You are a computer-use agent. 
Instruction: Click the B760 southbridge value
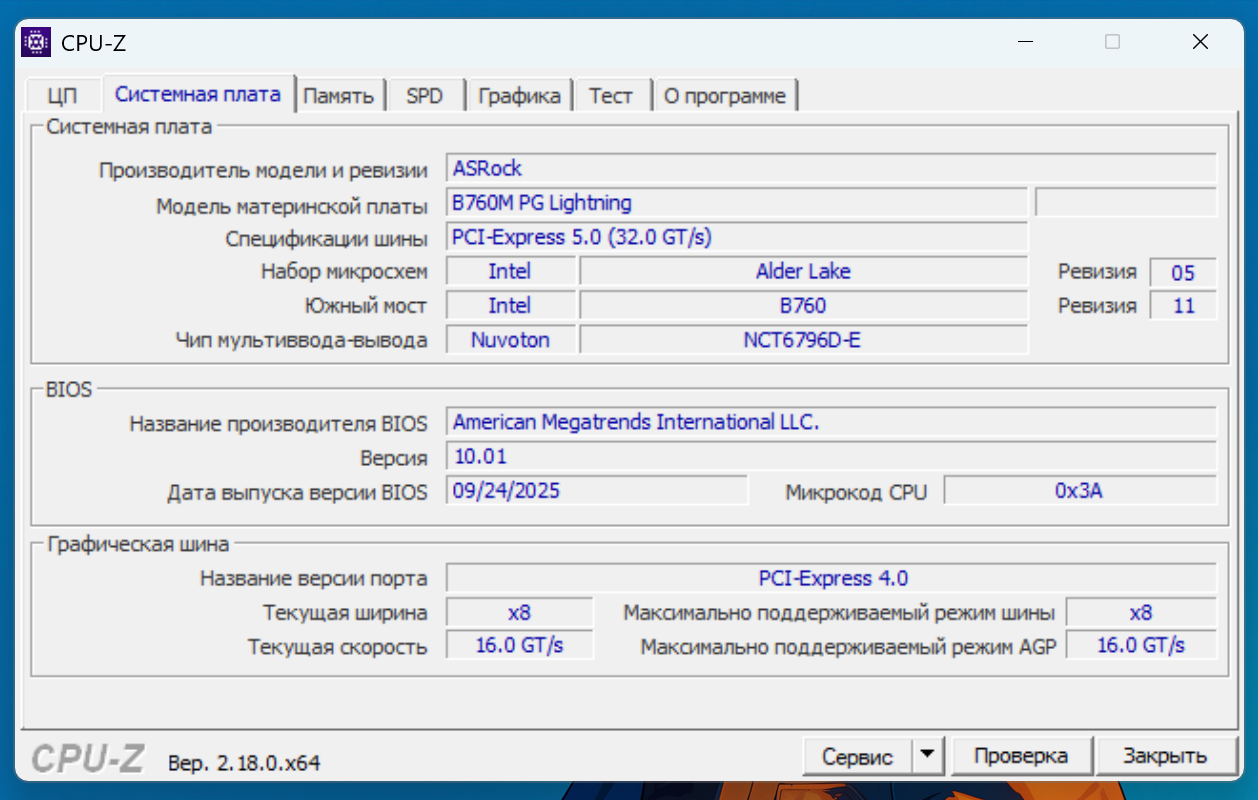tap(803, 305)
